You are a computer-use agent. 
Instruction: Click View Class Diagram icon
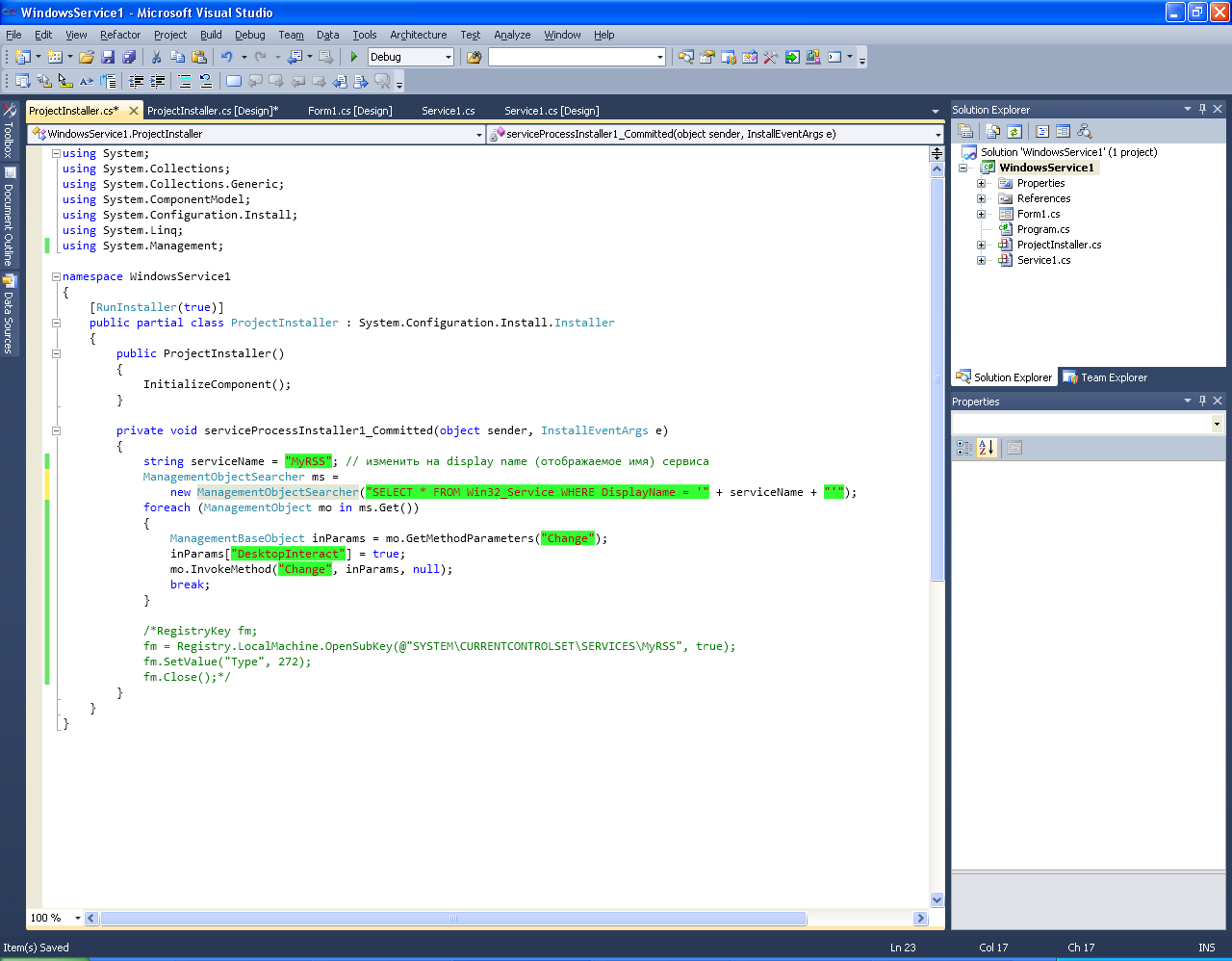pos(1085,131)
